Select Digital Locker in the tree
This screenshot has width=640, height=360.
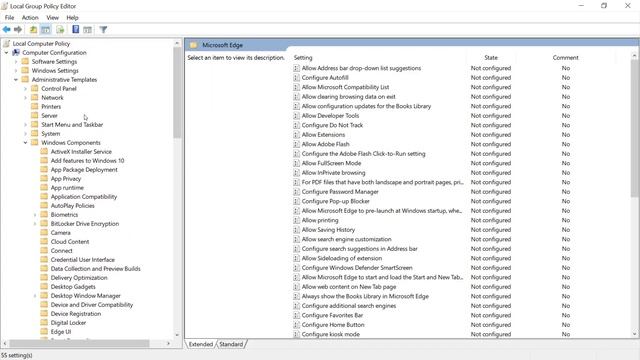[68, 322]
